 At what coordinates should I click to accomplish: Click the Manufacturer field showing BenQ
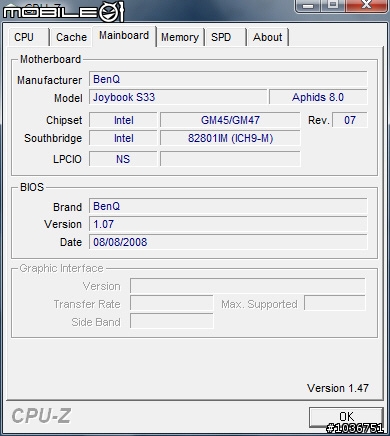click(x=228, y=79)
